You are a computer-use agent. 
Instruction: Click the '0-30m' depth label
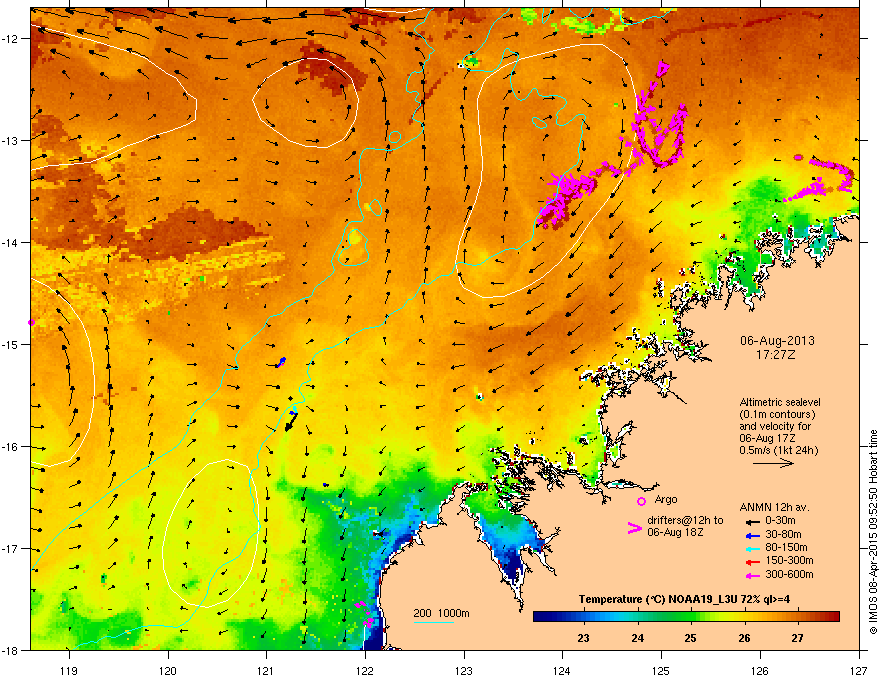click(780, 521)
